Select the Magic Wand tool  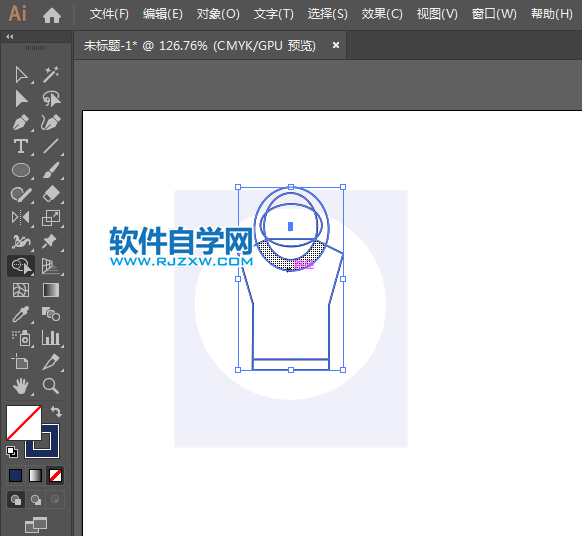51,75
